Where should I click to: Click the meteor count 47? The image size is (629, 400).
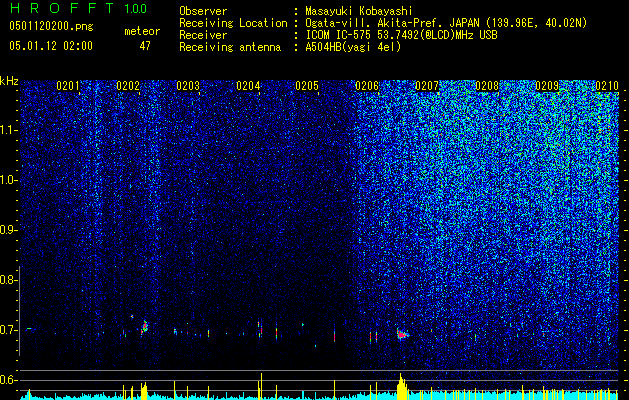click(145, 46)
